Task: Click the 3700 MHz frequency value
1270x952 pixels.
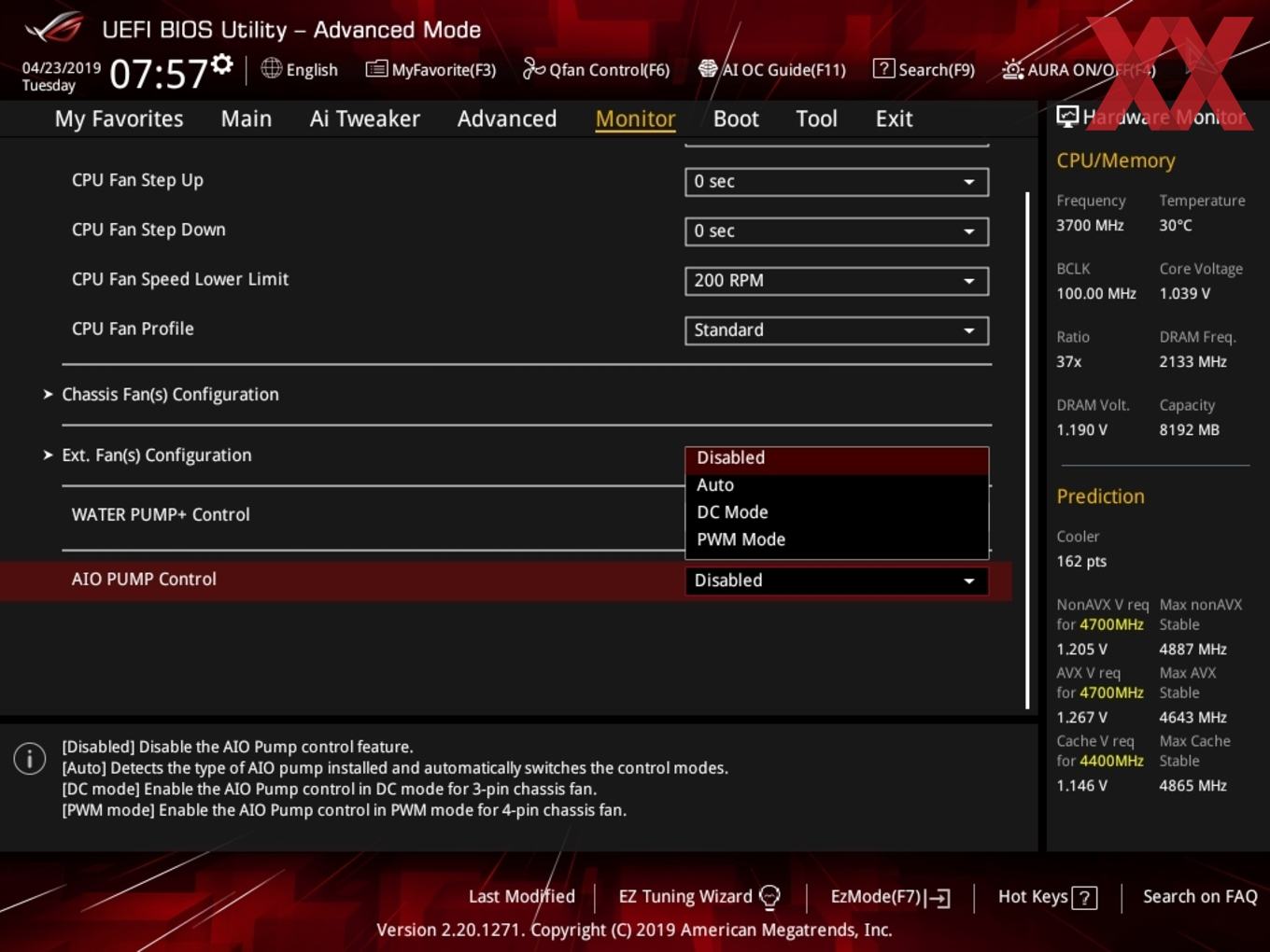Action: (1090, 225)
